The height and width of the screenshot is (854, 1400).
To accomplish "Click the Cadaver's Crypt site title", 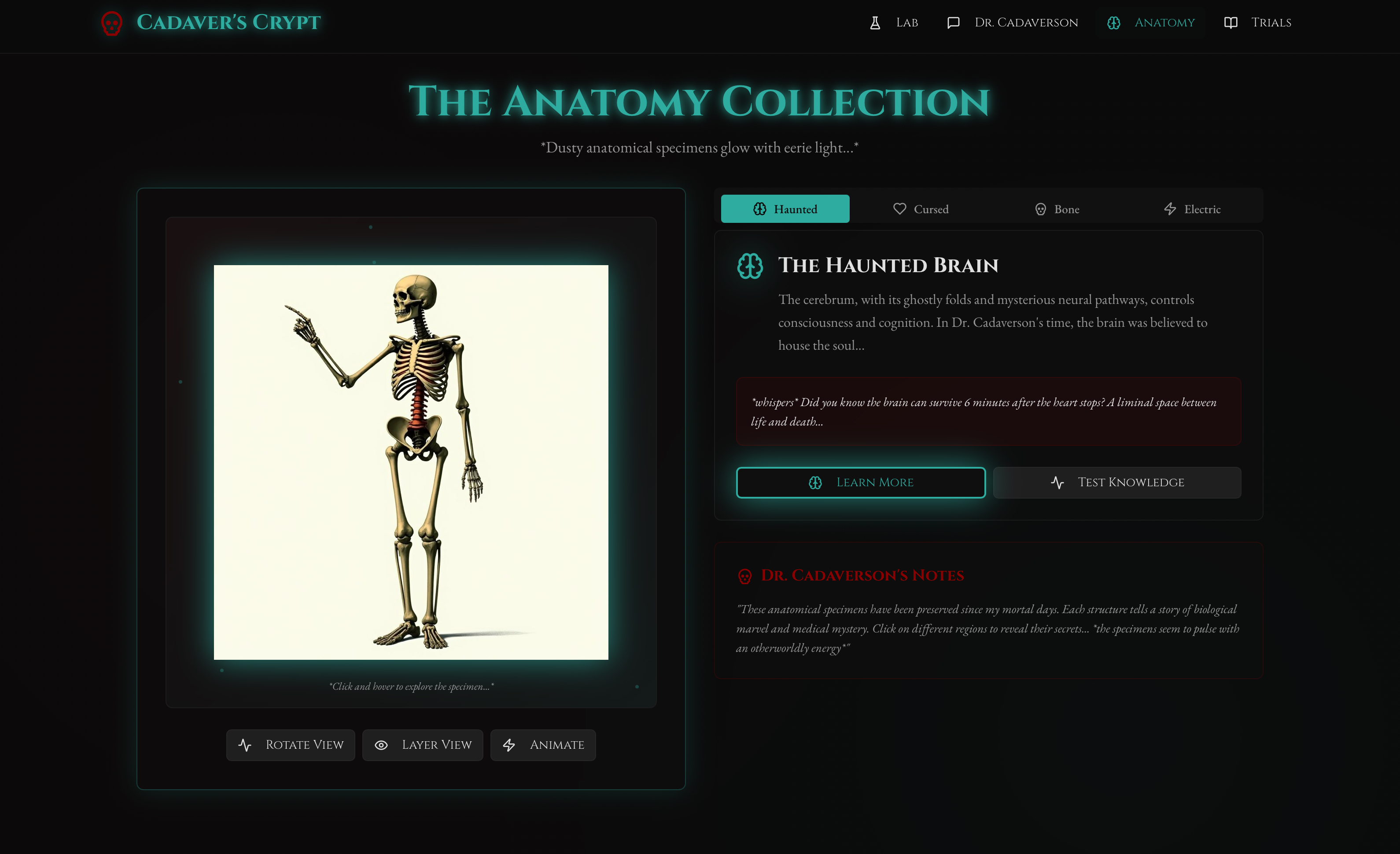I will (228, 23).
